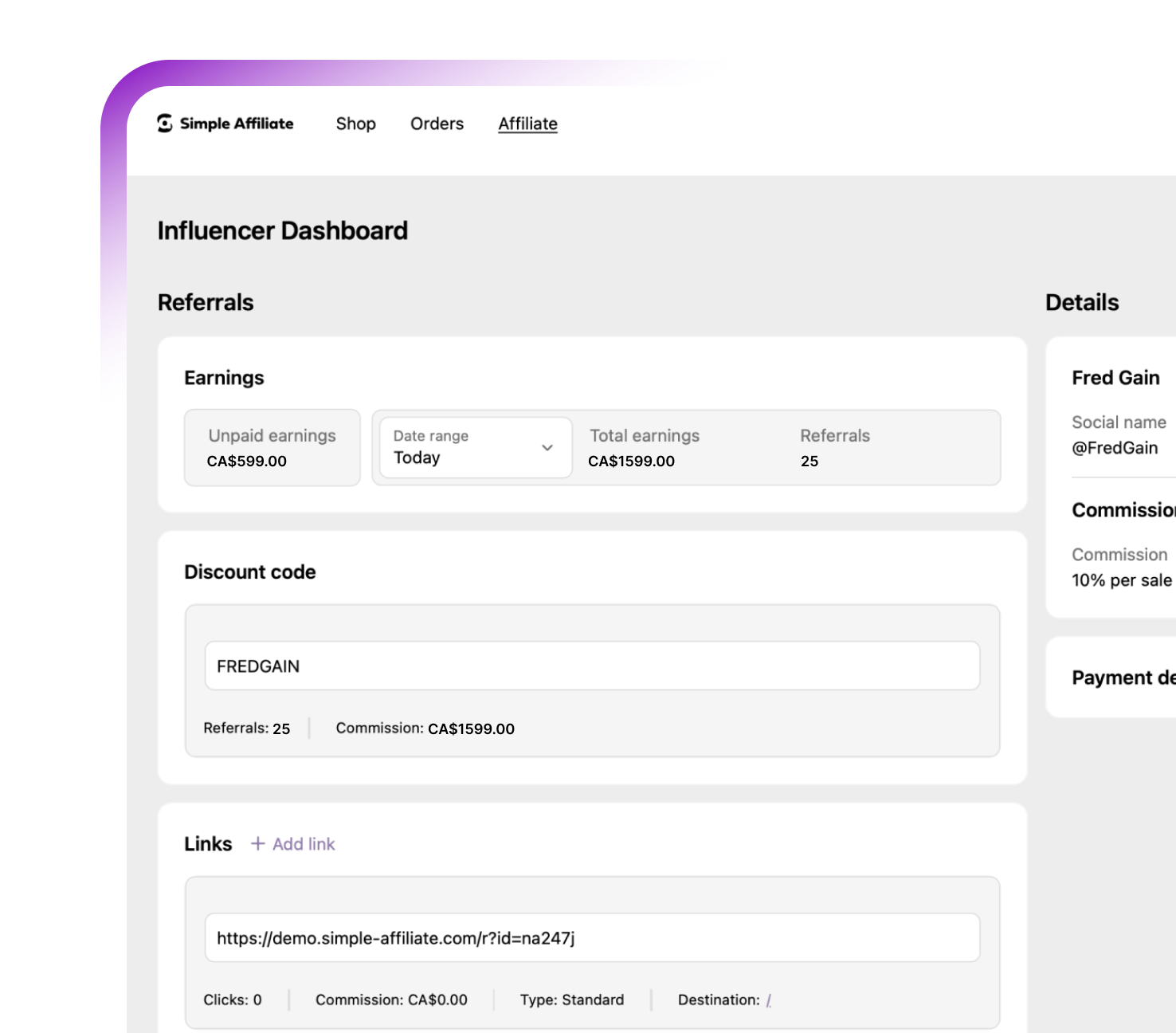Viewport: 1176px width, 1033px height.
Task: Click the Type: Standard label under Links
Action: point(572,1000)
